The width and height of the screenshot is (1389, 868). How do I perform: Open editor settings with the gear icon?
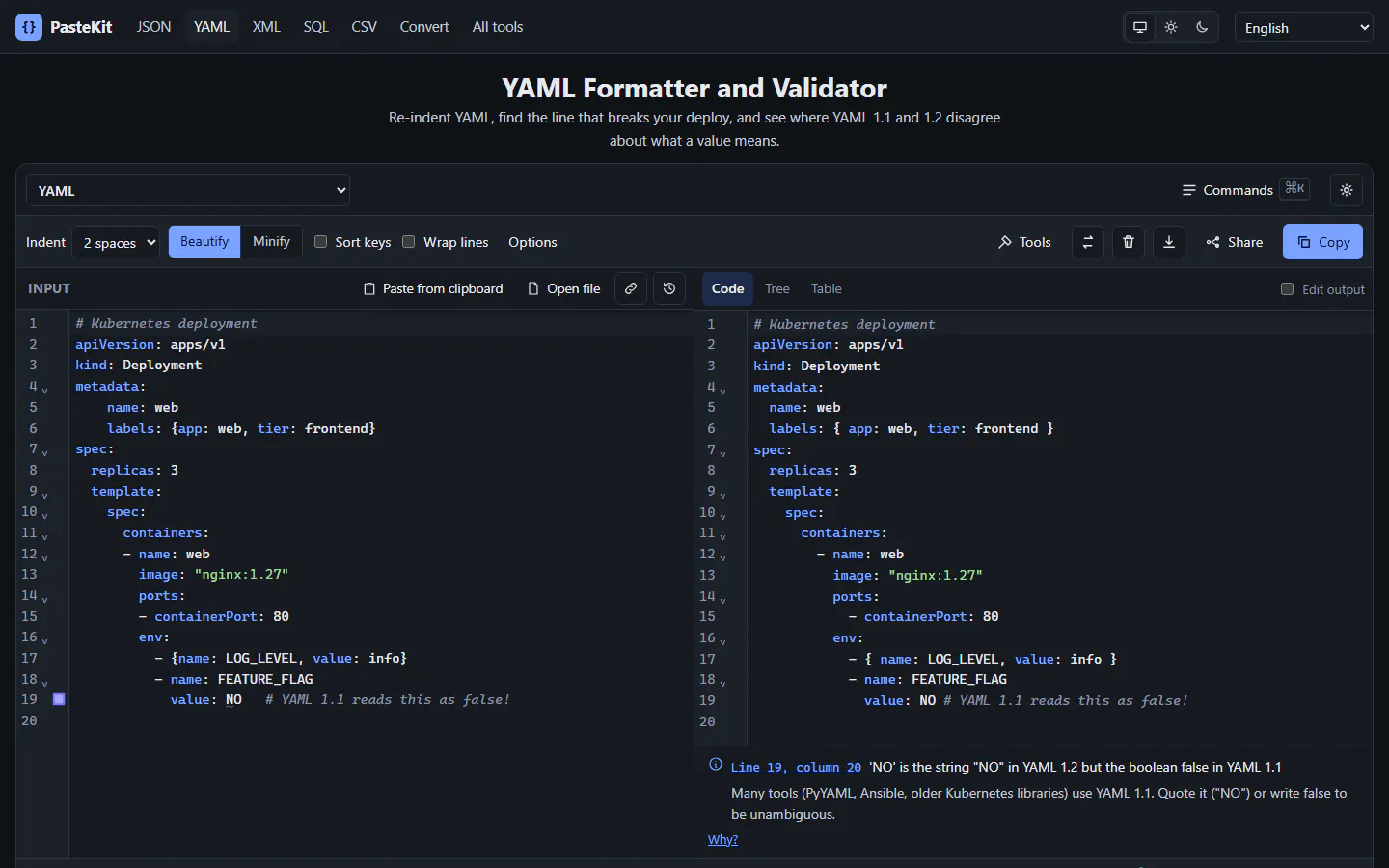click(1347, 190)
